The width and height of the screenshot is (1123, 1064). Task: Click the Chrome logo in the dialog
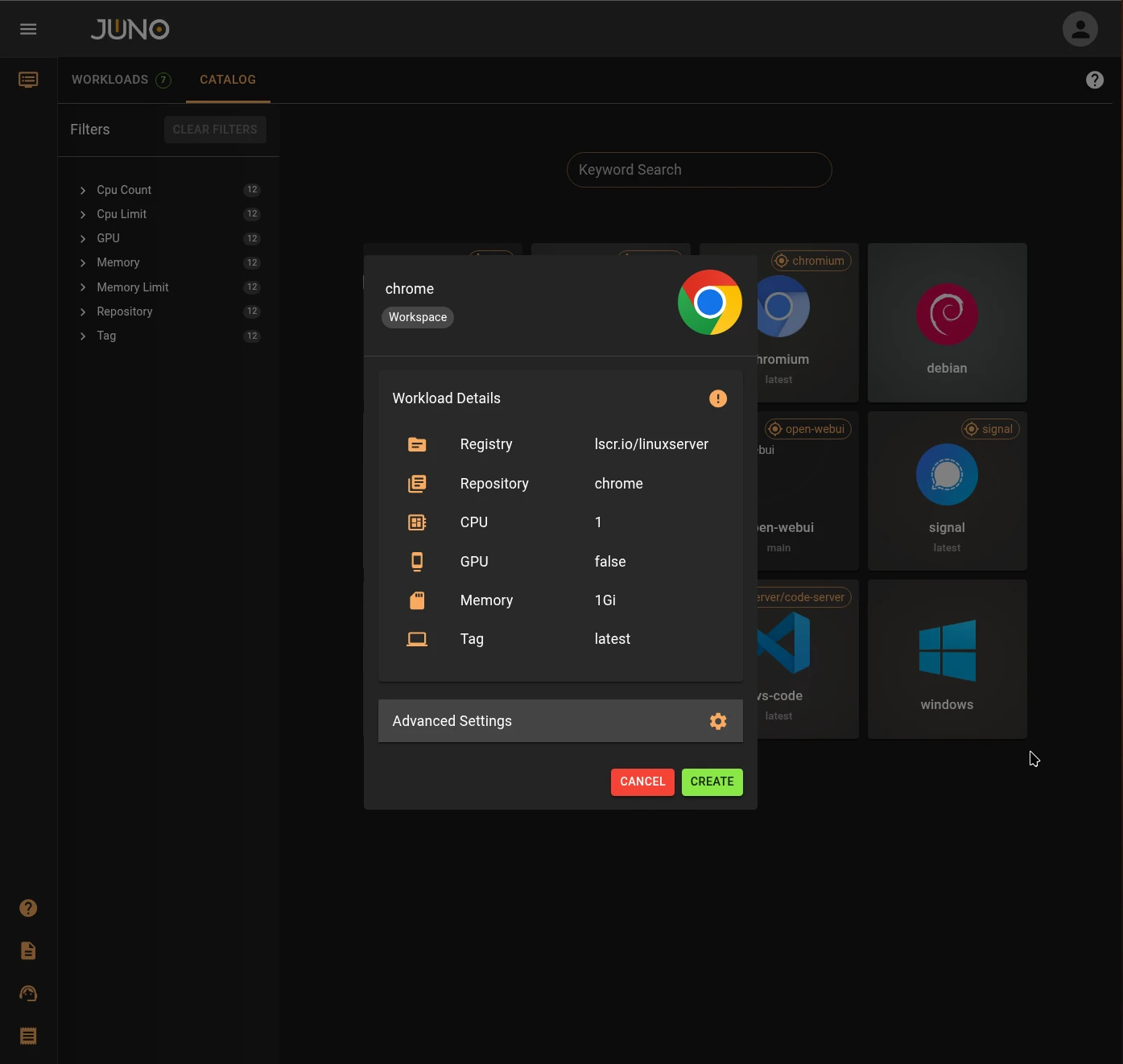tap(710, 303)
